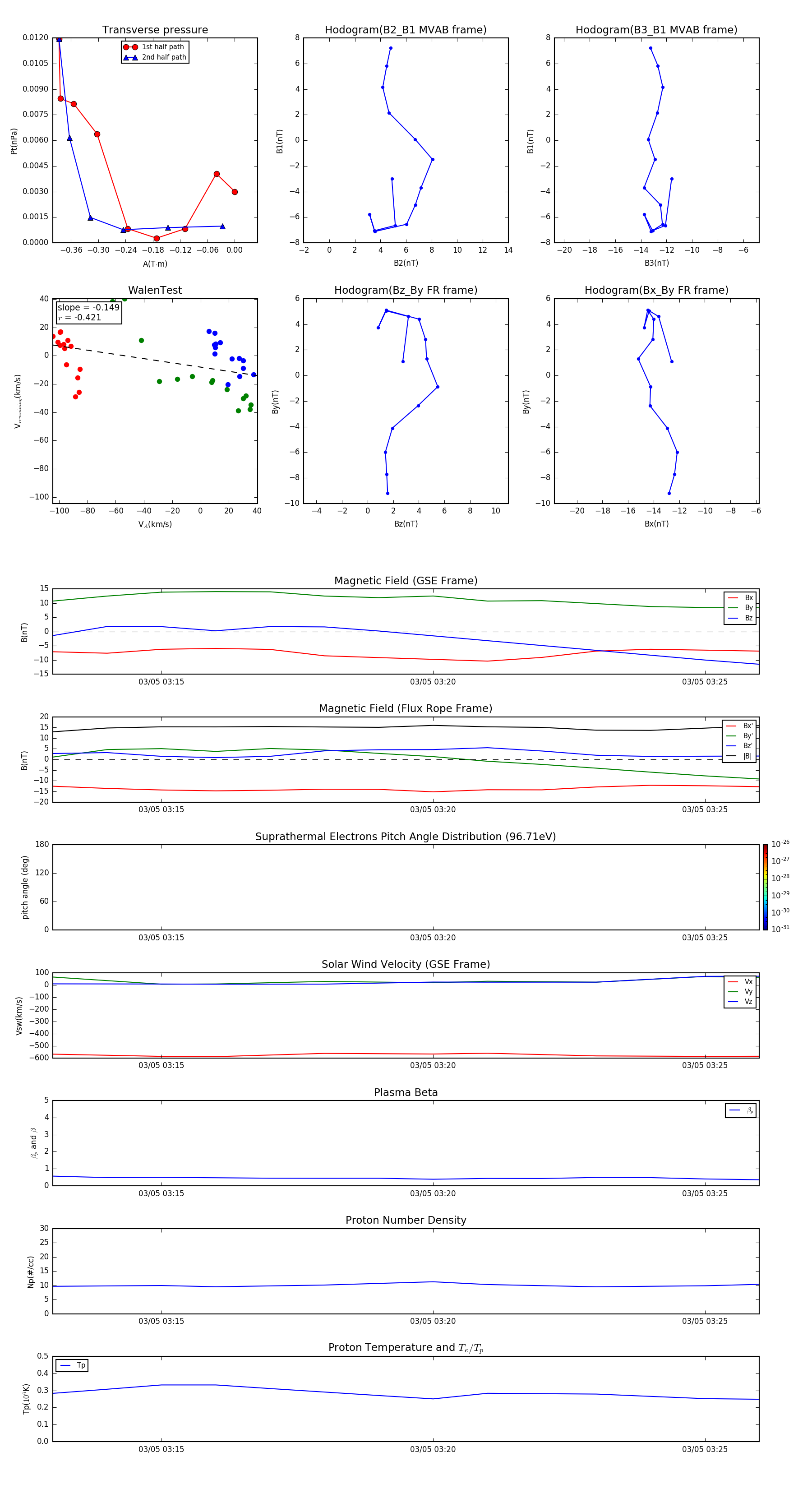Click the 'Magnetic Field (Flux Rope Frame)' title
The width and height of the screenshot is (812, 1489).
point(406,709)
